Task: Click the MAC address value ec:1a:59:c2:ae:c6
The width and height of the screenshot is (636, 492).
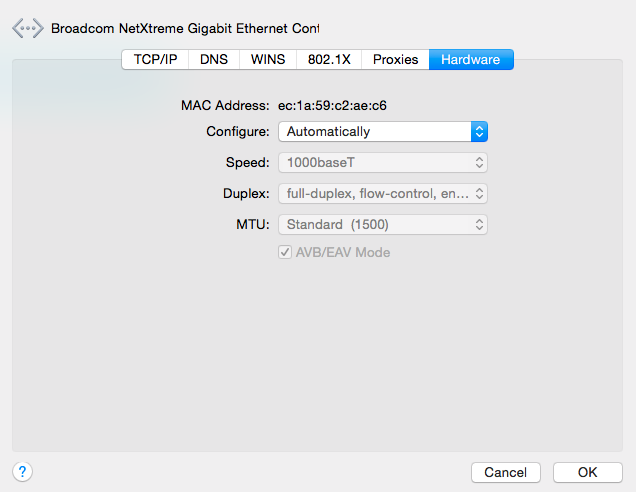Action: click(x=332, y=105)
